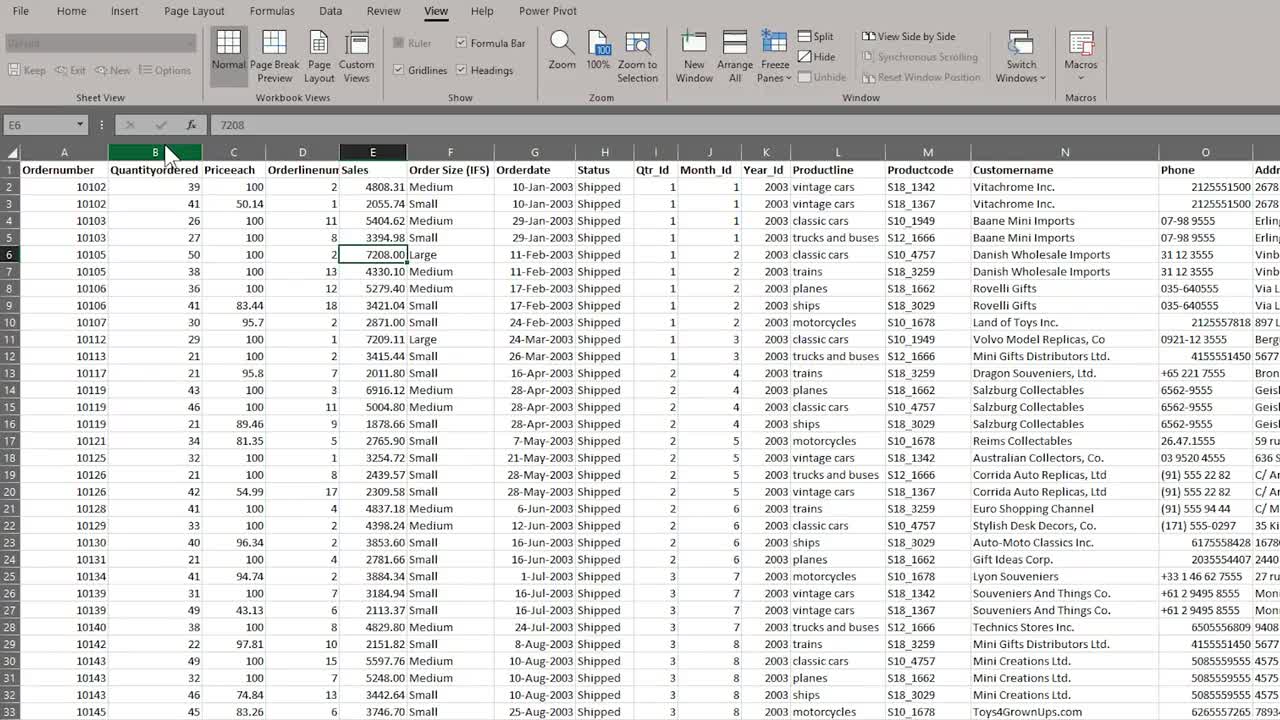Open the Zoom dialog

(560, 55)
